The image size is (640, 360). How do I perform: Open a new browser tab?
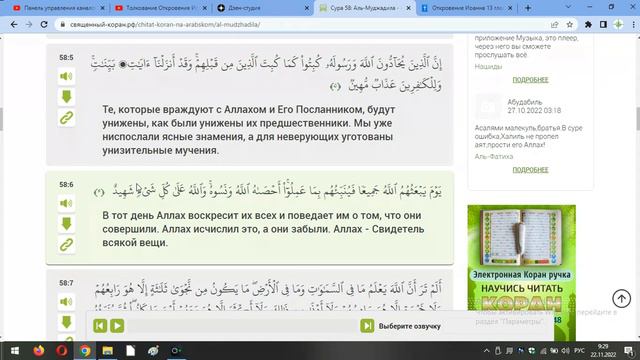(528, 8)
